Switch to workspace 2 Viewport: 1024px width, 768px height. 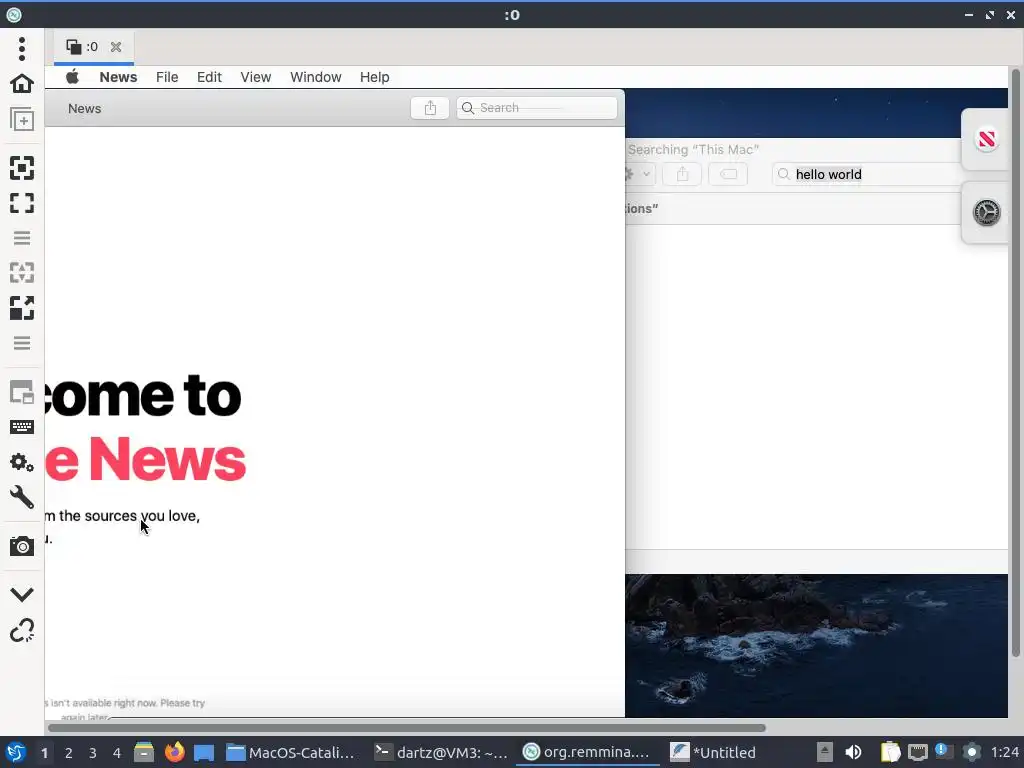[x=69, y=753]
